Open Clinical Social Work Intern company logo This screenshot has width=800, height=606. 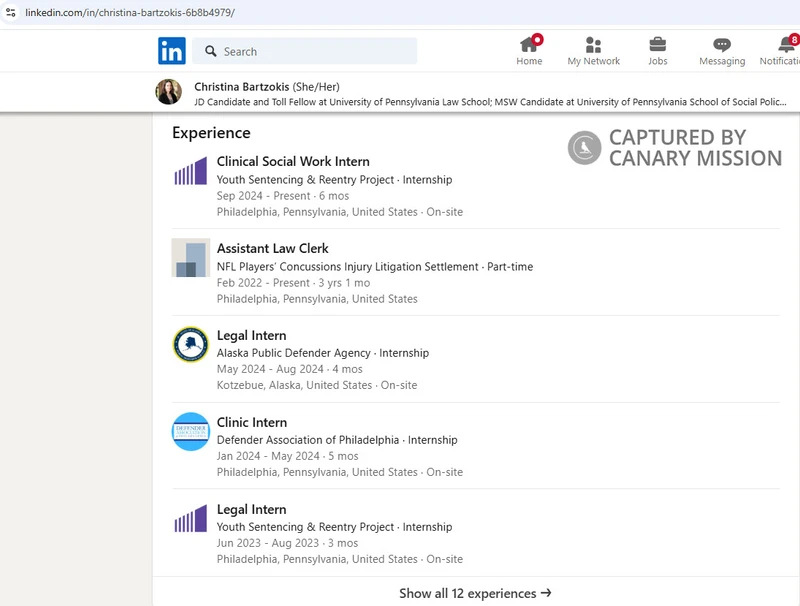tap(190, 171)
